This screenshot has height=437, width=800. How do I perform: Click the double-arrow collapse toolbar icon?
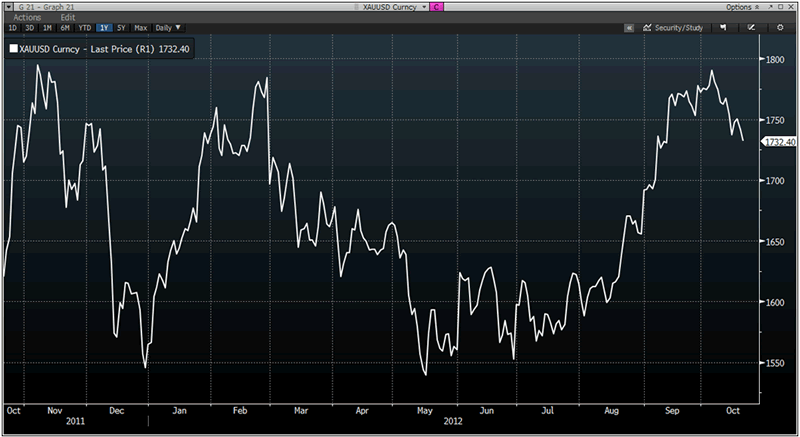click(x=629, y=28)
